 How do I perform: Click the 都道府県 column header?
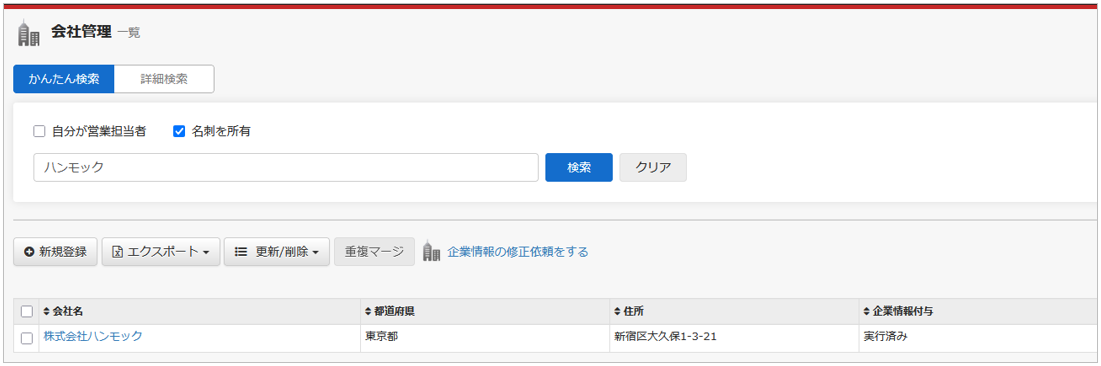(x=484, y=311)
